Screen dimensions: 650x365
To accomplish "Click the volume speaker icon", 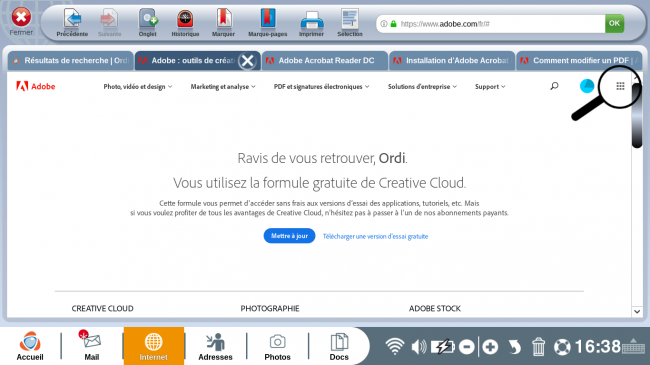I will (x=419, y=347).
